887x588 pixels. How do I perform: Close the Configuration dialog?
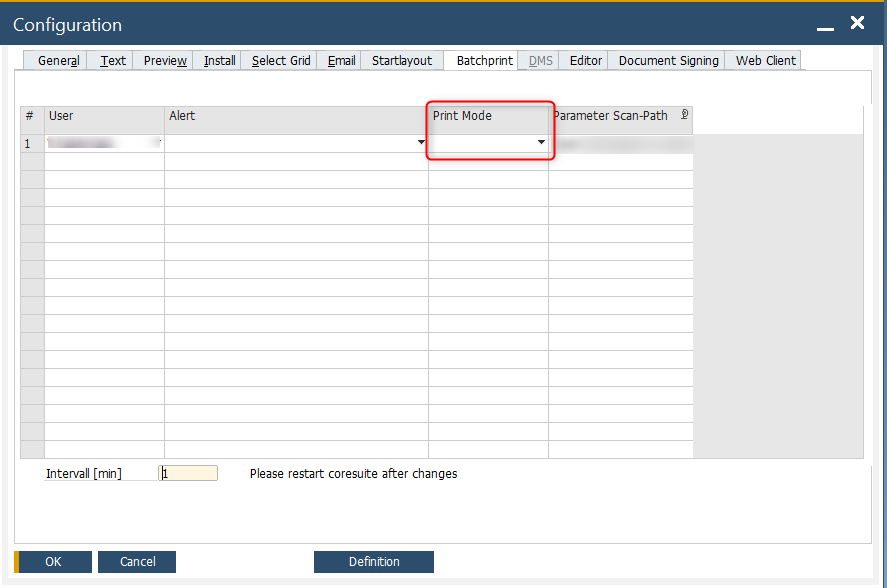click(x=857, y=23)
